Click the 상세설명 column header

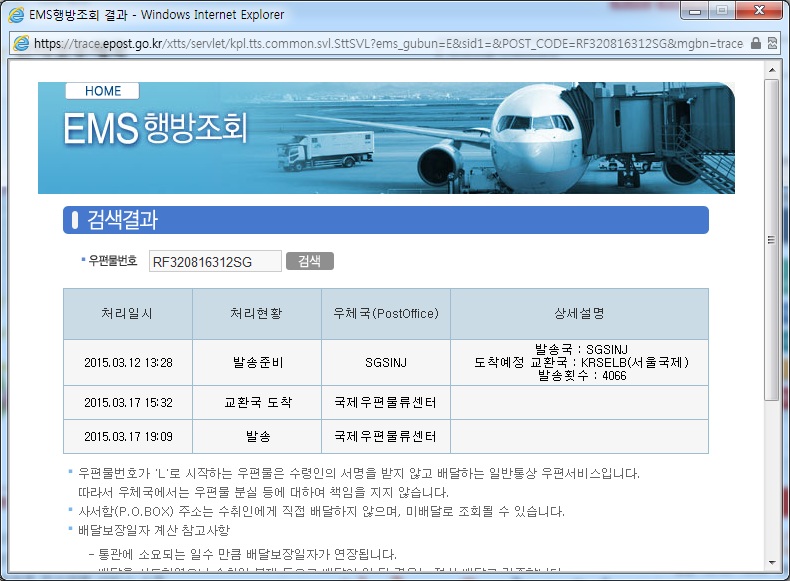(579, 313)
